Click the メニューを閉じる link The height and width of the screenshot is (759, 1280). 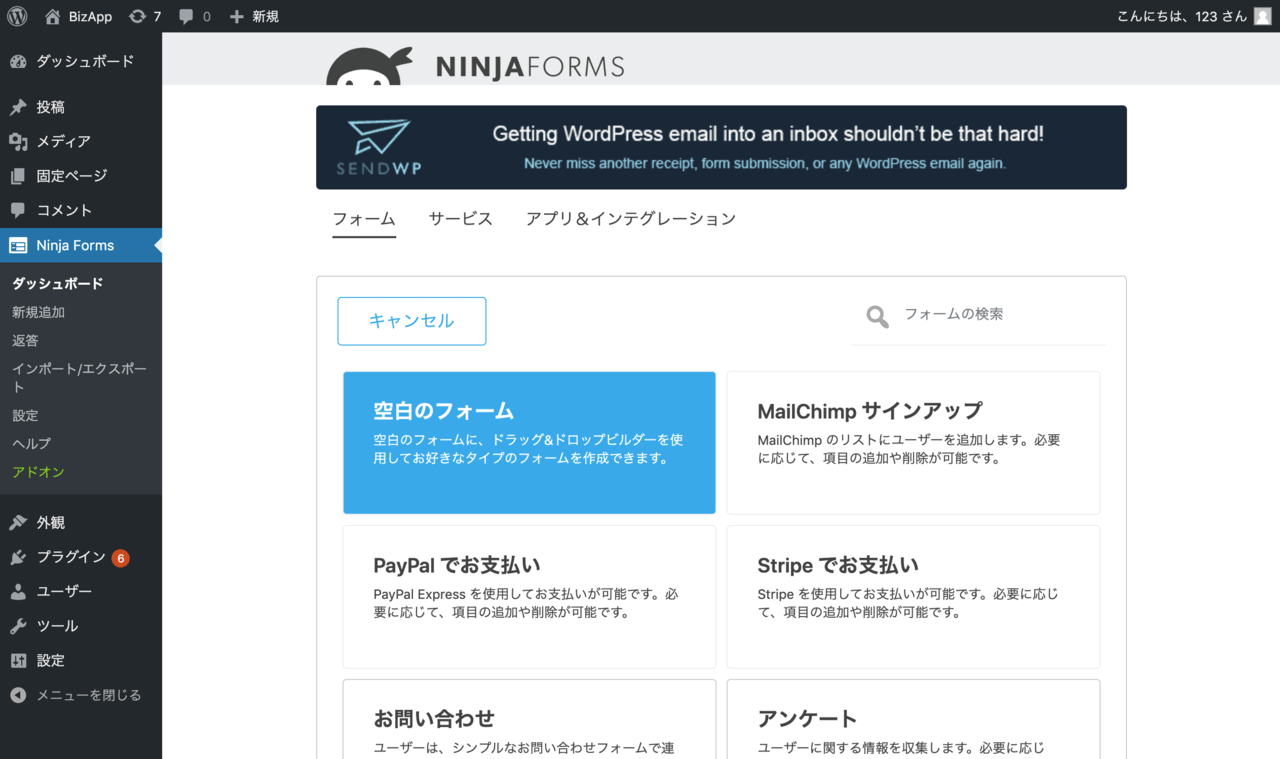pos(89,695)
